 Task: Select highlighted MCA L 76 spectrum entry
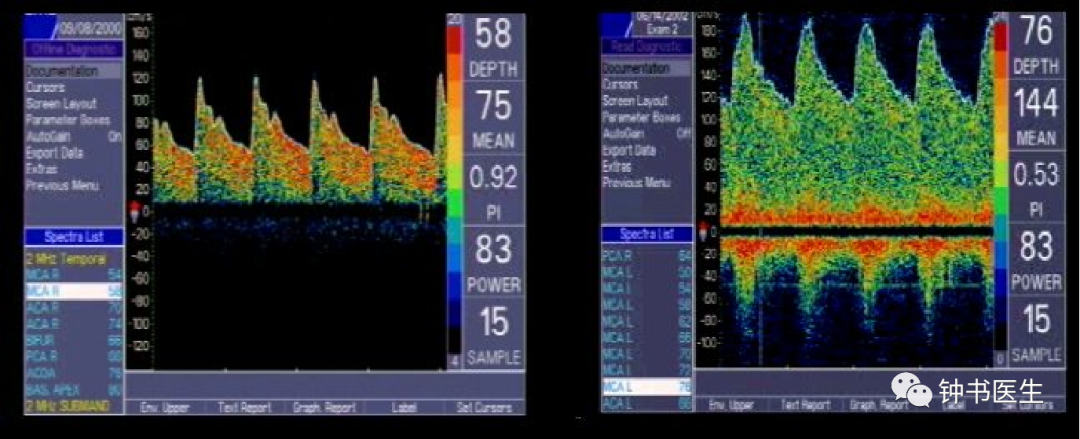click(646, 386)
